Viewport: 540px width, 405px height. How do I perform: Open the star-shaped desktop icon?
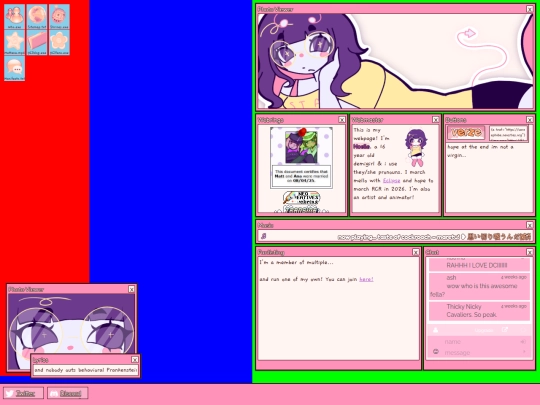pos(14,43)
